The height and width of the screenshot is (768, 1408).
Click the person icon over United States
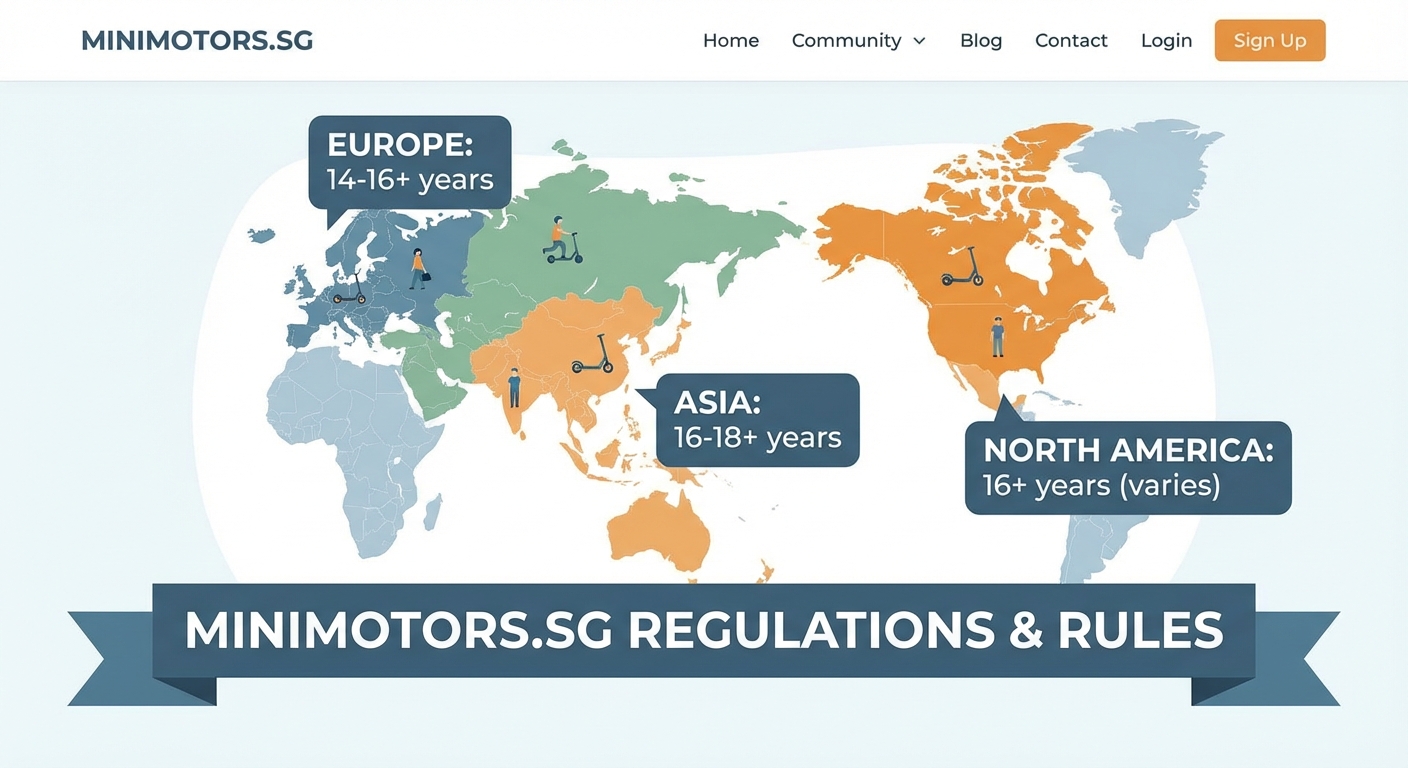click(997, 337)
